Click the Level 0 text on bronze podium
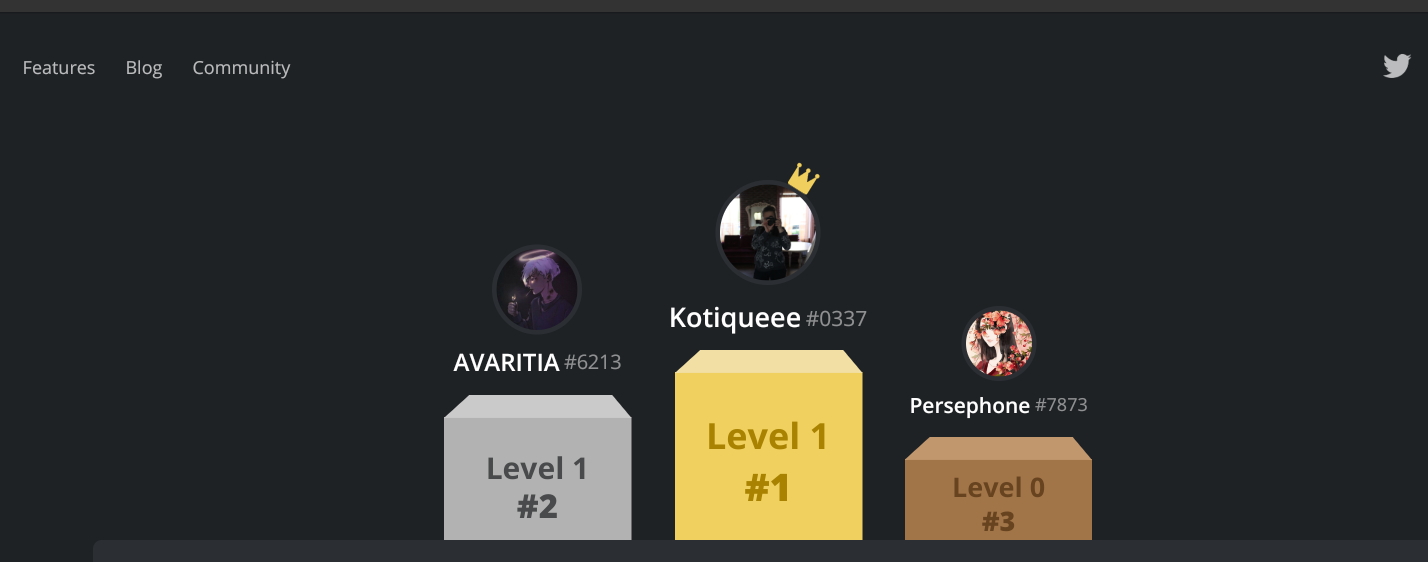 998,488
